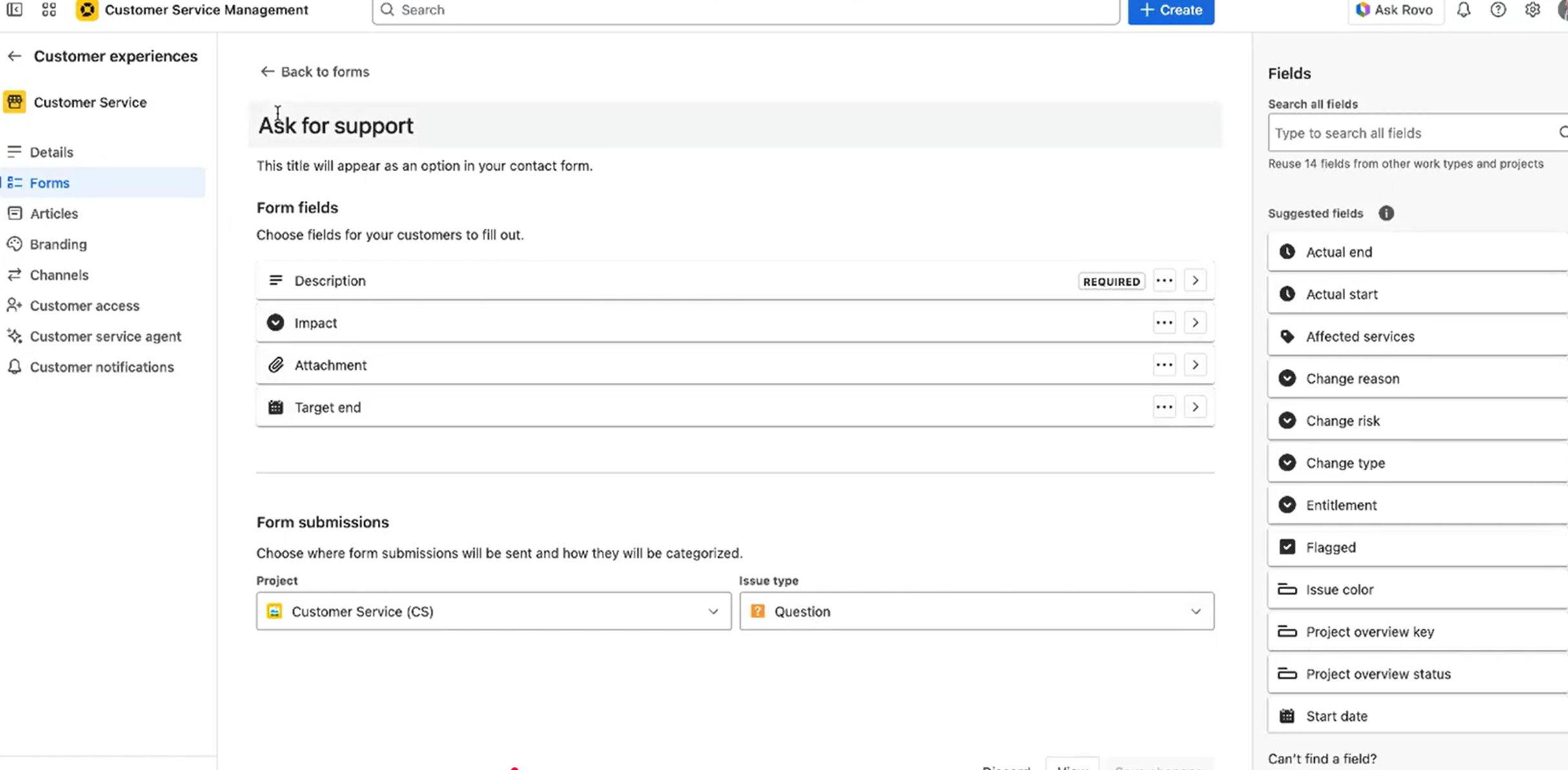Open more options for Description field
Image resolution: width=1568 pixels, height=770 pixels.
pyautogui.click(x=1164, y=281)
